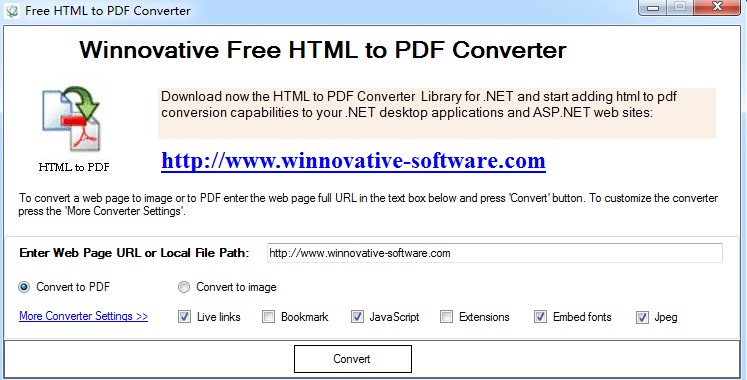Image resolution: width=747 pixels, height=380 pixels.
Task: Uncheck the Live links checkbox
Action: tap(184, 317)
